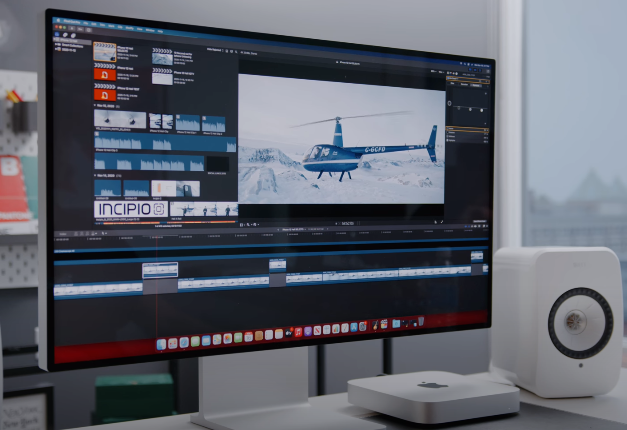Open the Trash in the Dock
Image resolution: width=627 pixels, height=430 pixels.
point(421,321)
